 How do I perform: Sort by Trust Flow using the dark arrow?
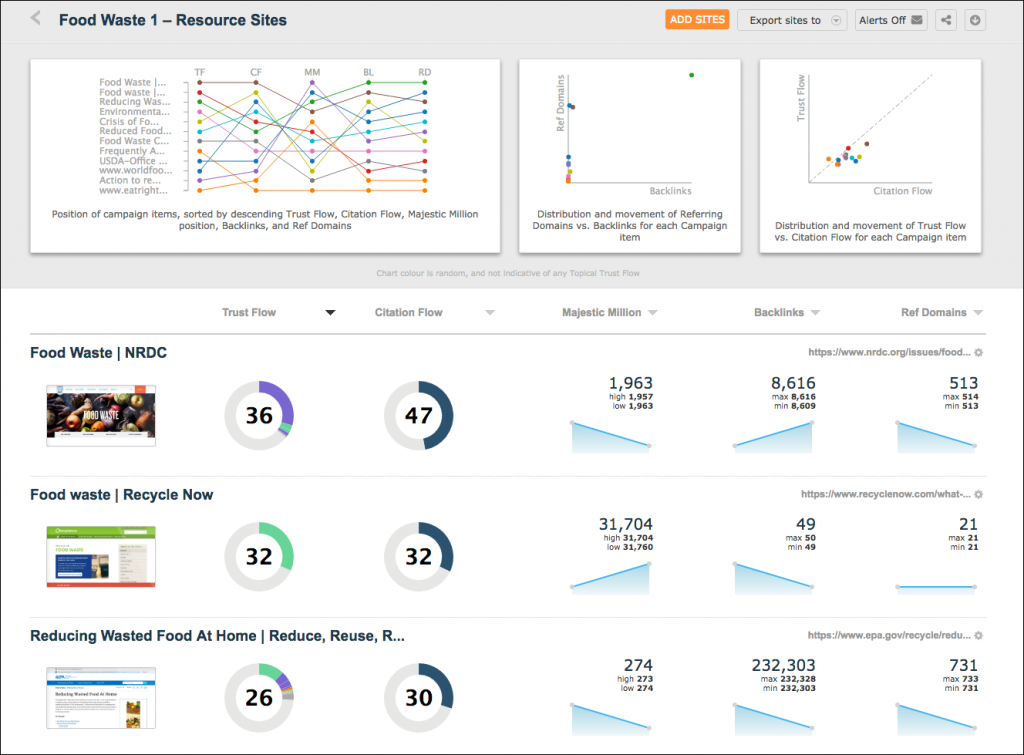[330, 313]
